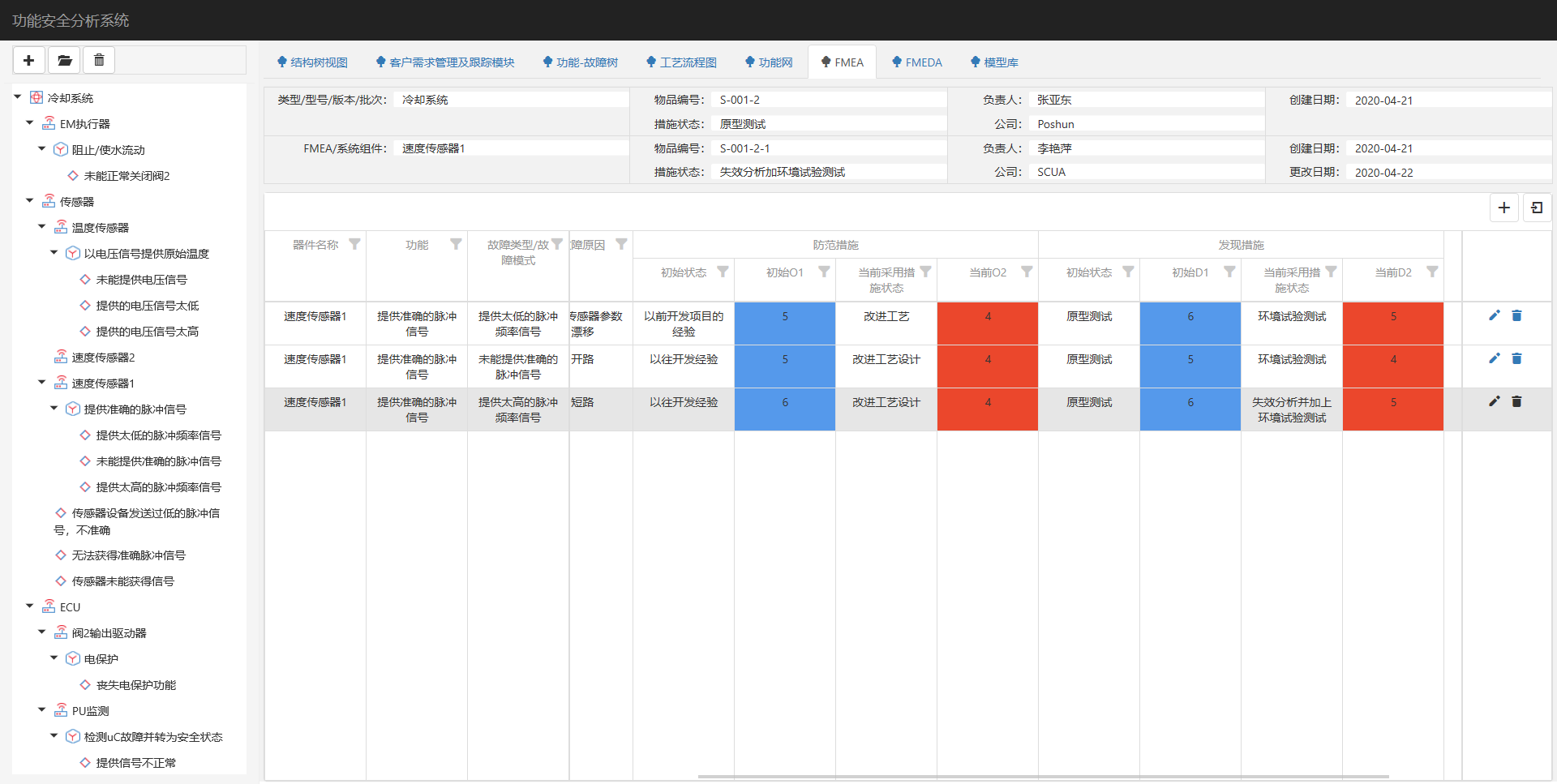Select the 丧失电保护功能 failure node
Image resolution: width=1557 pixels, height=784 pixels.
[x=135, y=685]
